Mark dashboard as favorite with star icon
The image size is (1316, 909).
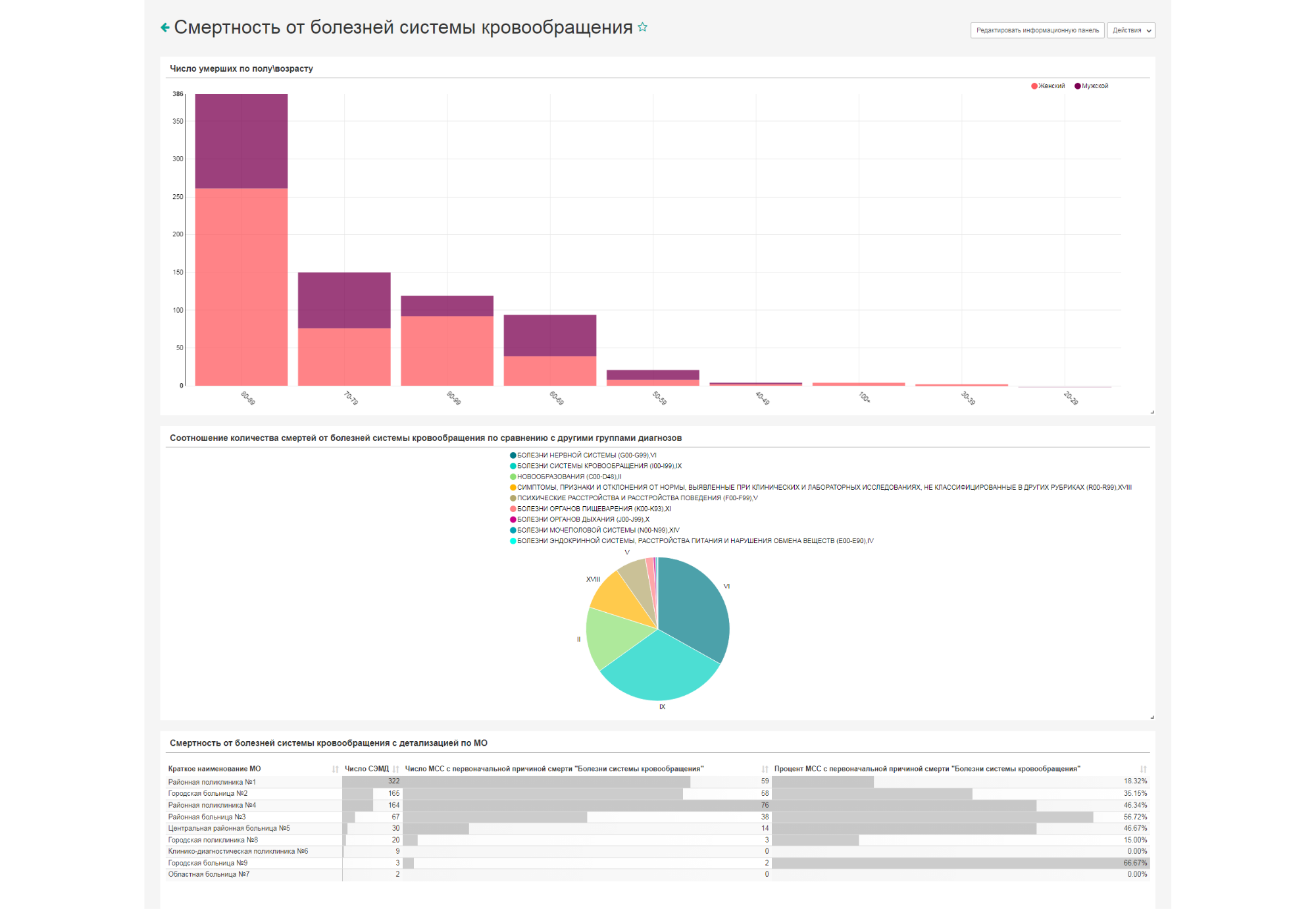[643, 27]
